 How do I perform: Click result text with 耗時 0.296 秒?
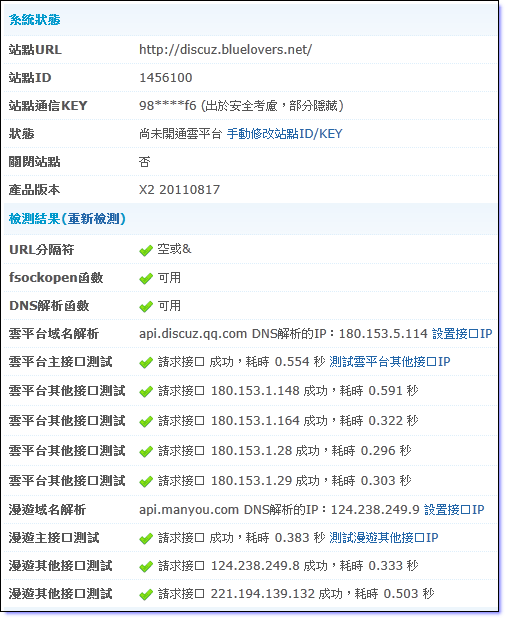(x=285, y=450)
